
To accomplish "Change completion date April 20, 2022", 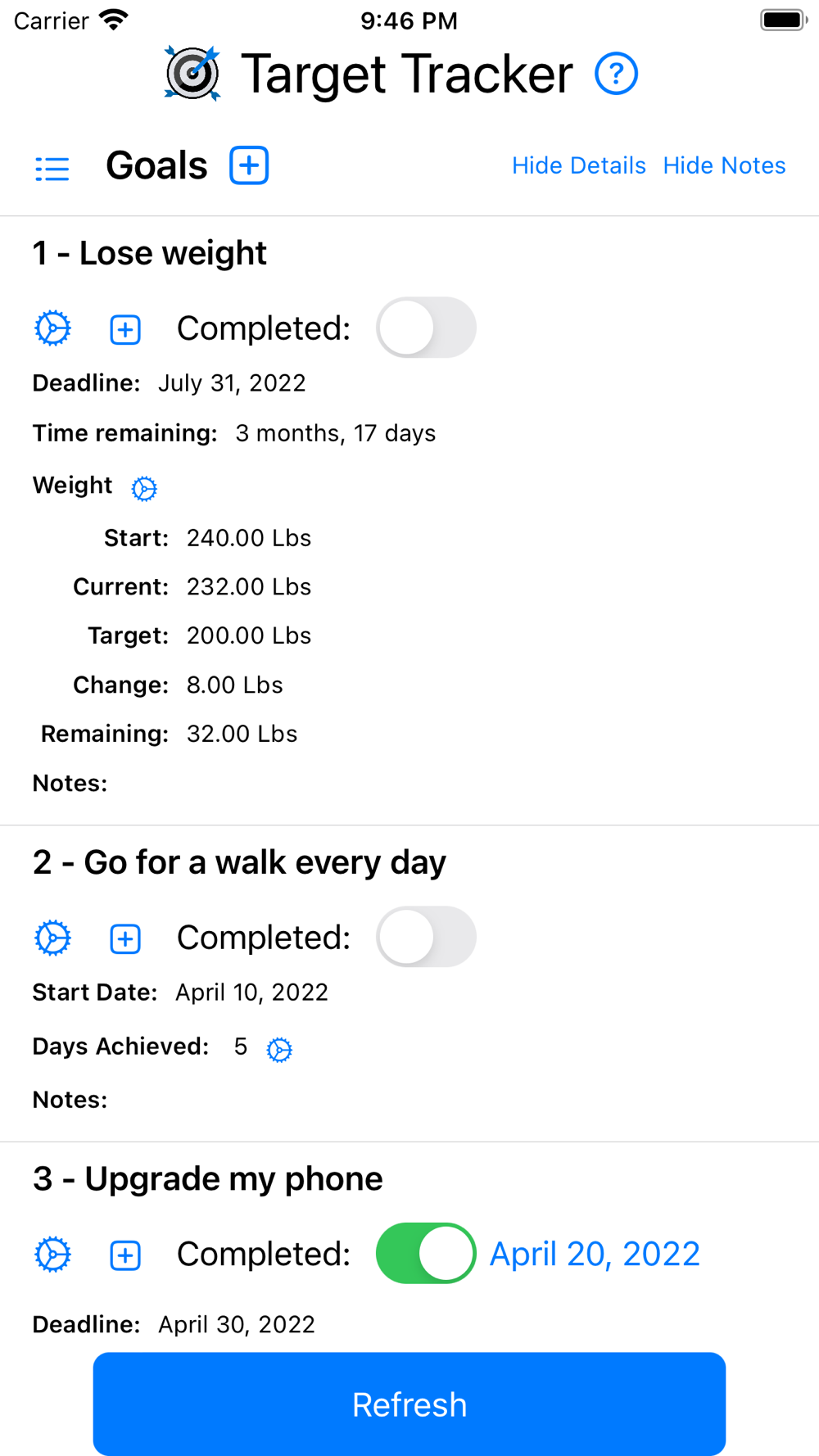I will coord(595,1254).
